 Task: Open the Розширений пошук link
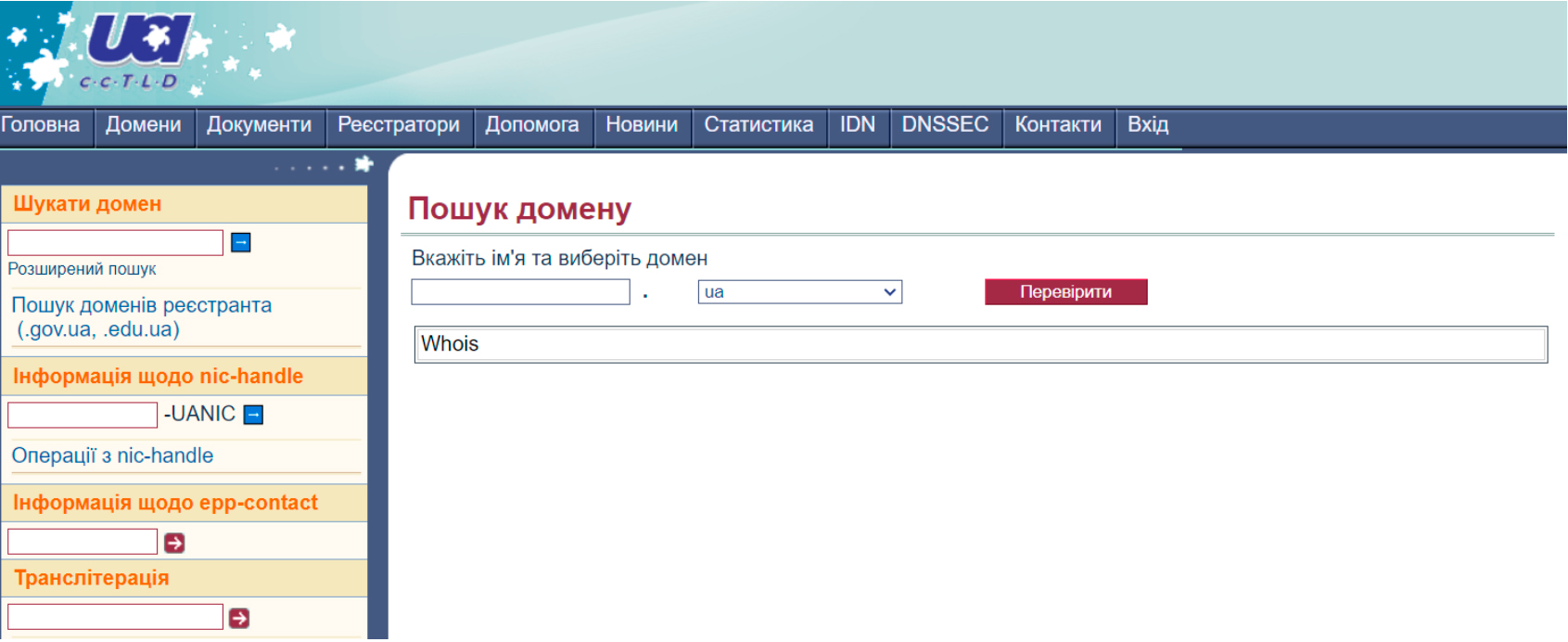[82, 269]
